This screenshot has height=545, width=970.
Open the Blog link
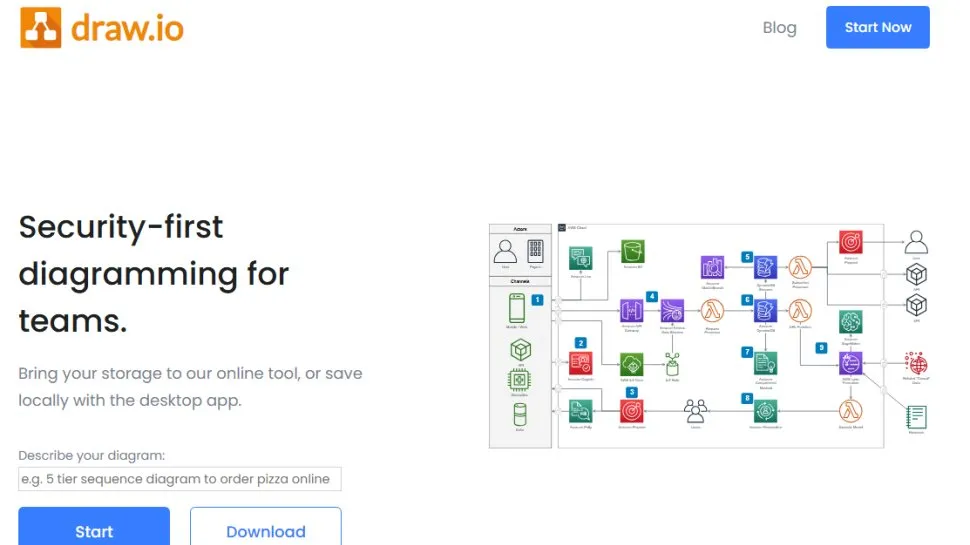pos(779,28)
